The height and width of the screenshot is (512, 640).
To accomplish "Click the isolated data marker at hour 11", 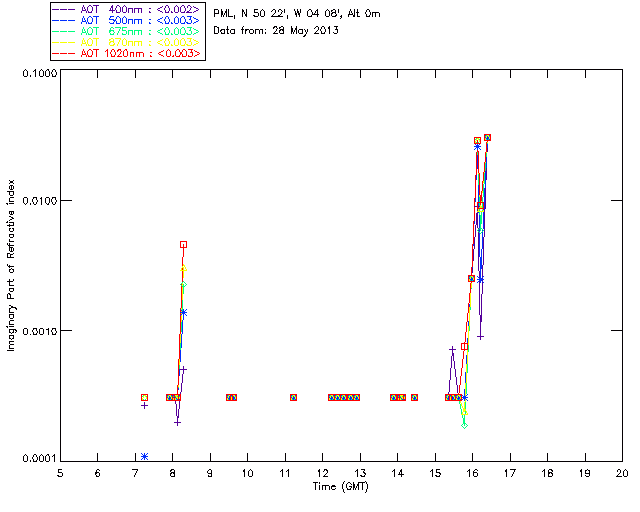I will [293, 397].
